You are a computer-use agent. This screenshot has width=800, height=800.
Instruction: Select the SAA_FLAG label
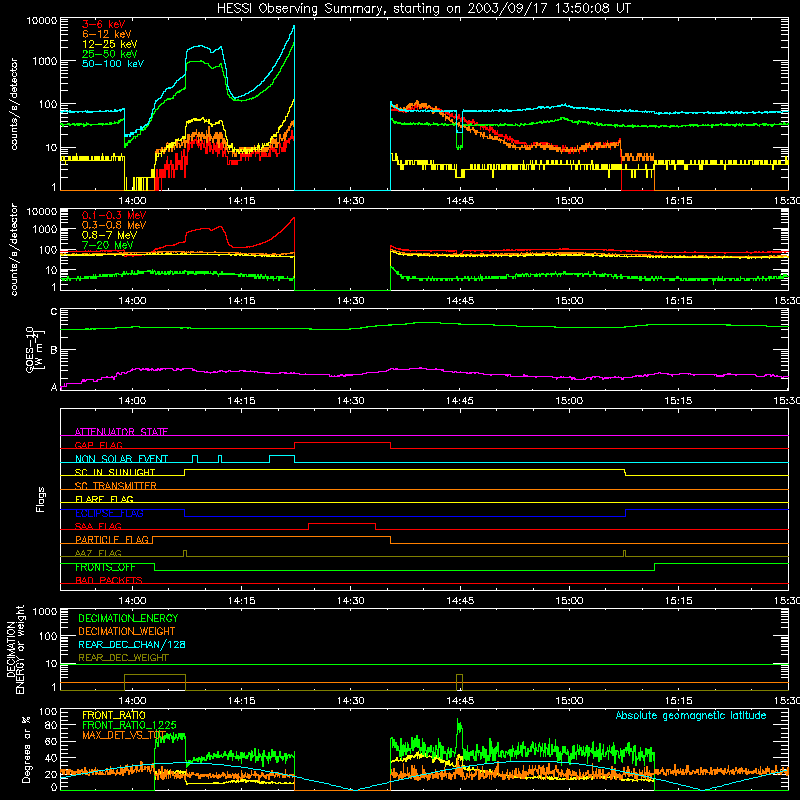coord(98,526)
